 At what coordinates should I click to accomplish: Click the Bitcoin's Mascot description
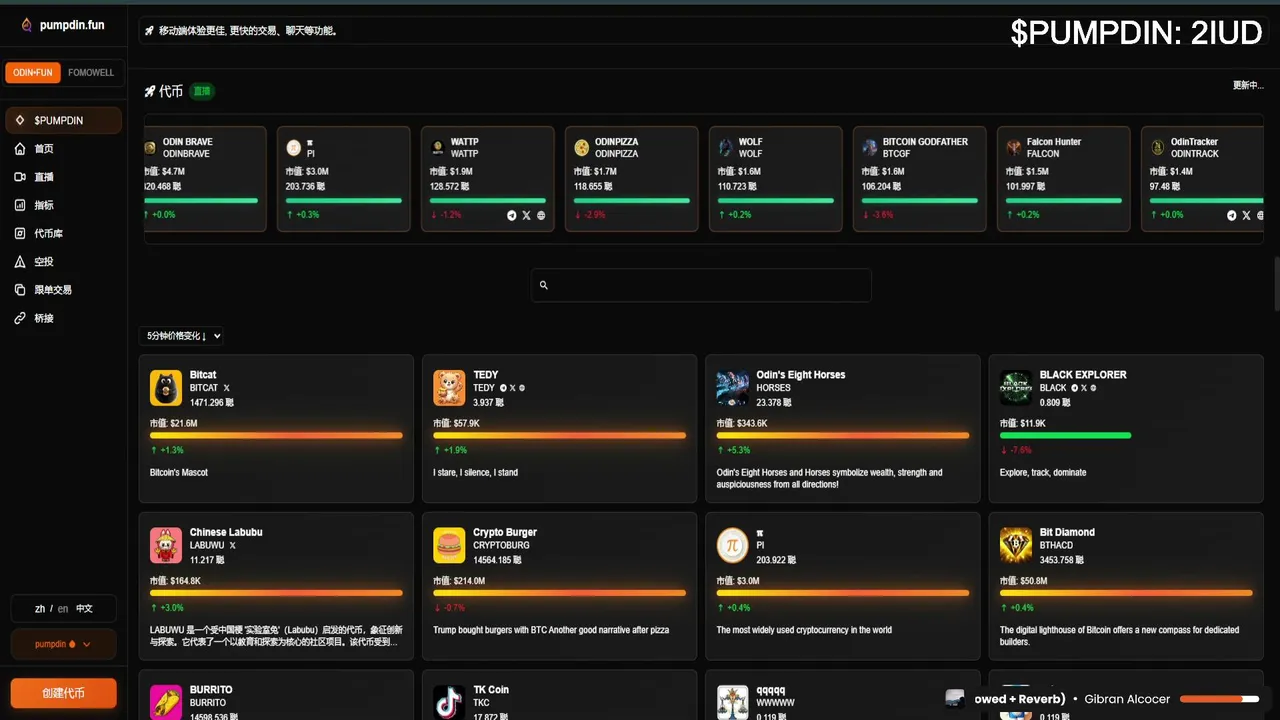179,472
